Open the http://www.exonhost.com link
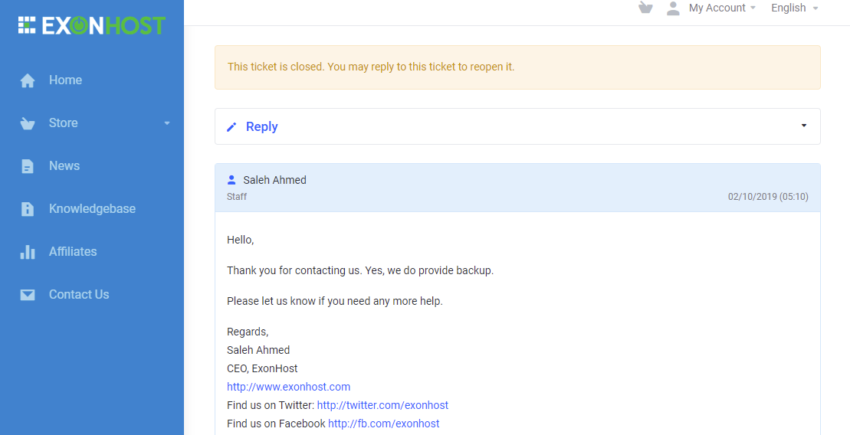This screenshot has width=850, height=435. (288, 387)
